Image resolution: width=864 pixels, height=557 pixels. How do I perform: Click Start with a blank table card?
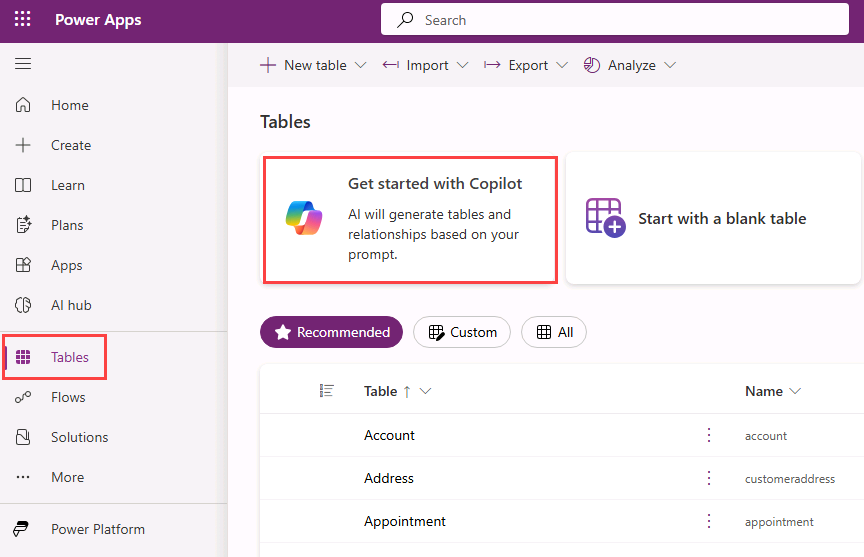pyautogui.click(x=713, y=218)
